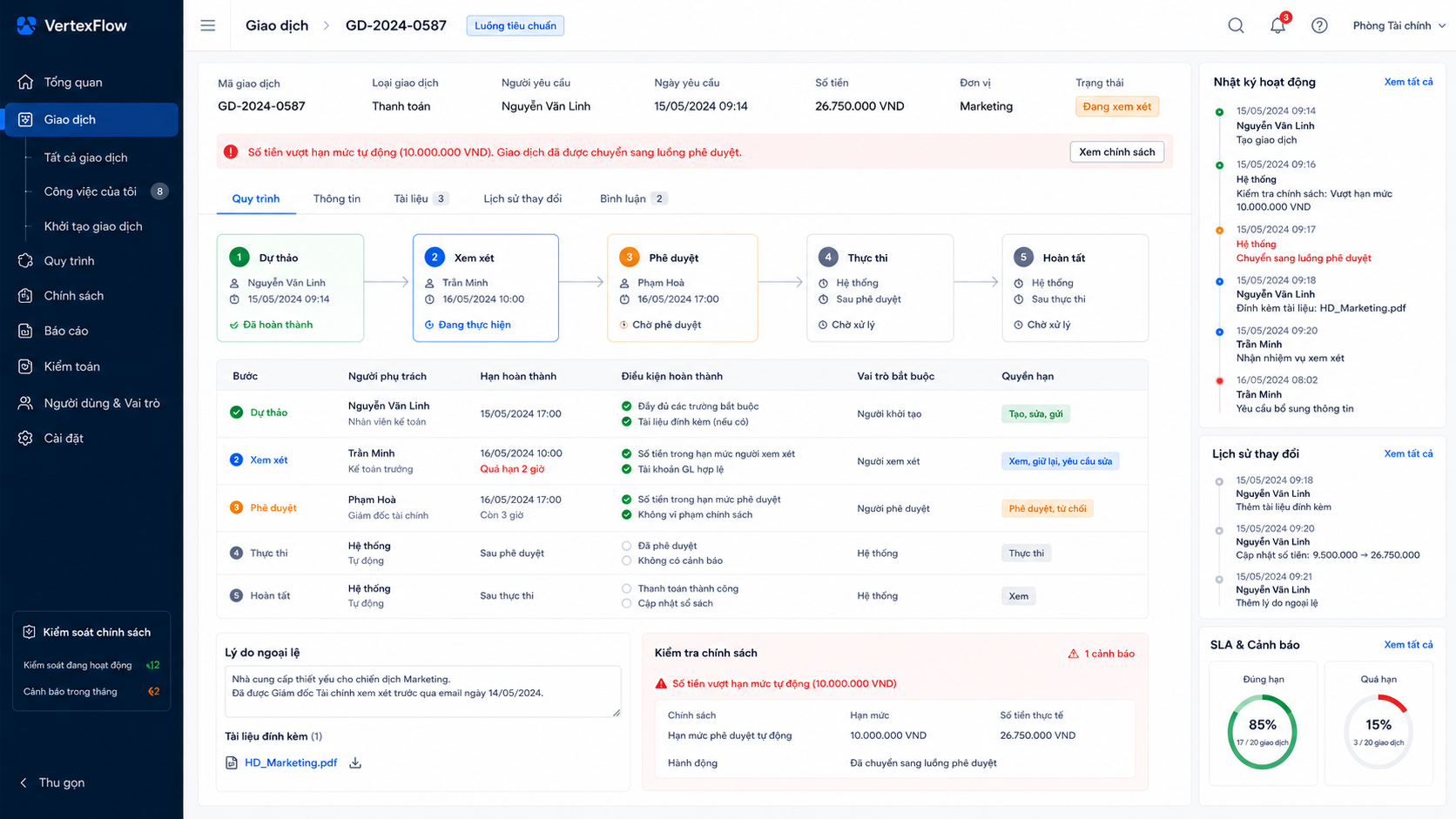Click the Đúng hạn 85% progress ring
The image size is (1456, 819).
(1263, 731)
